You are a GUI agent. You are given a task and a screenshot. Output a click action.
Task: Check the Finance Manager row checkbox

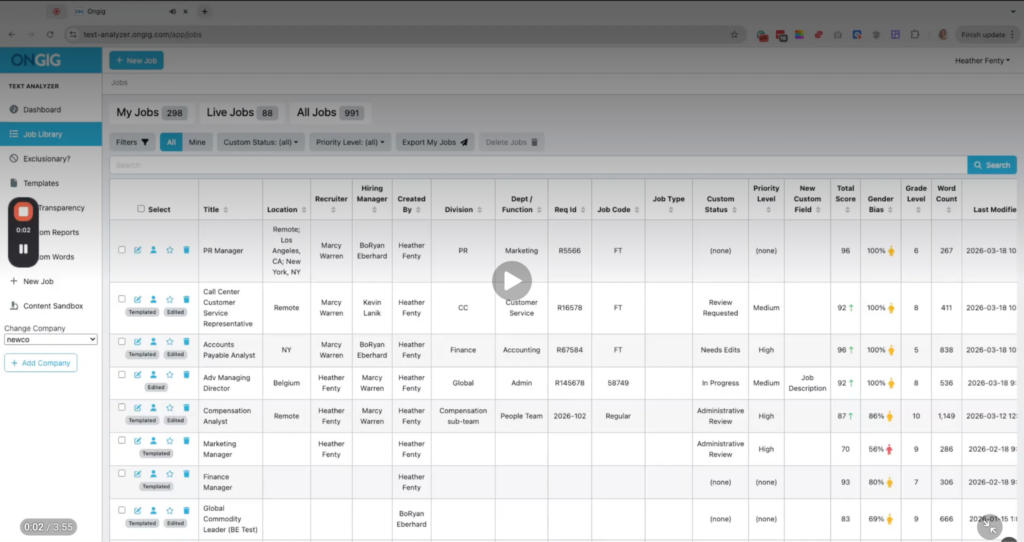(121, 473)
